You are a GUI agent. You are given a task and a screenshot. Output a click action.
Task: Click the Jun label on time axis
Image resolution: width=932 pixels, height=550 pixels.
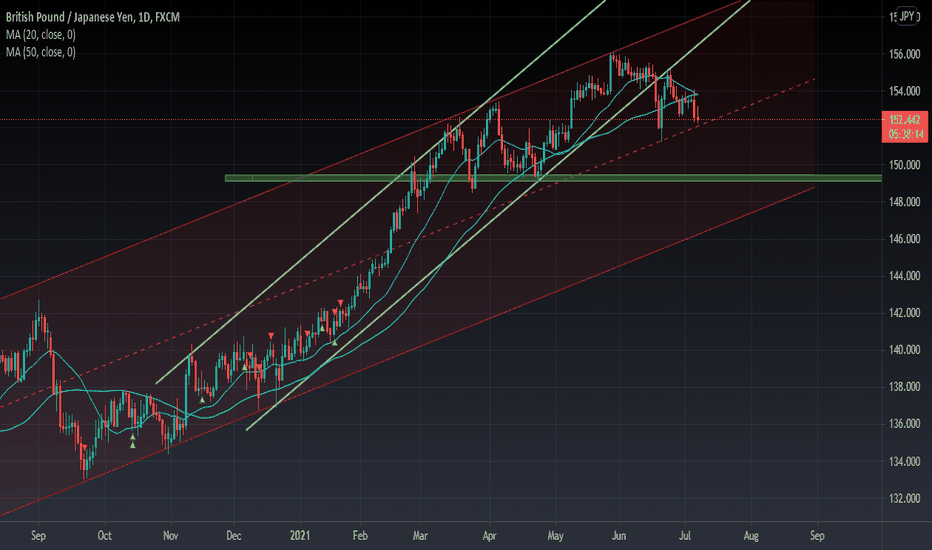tap(619, 536)
